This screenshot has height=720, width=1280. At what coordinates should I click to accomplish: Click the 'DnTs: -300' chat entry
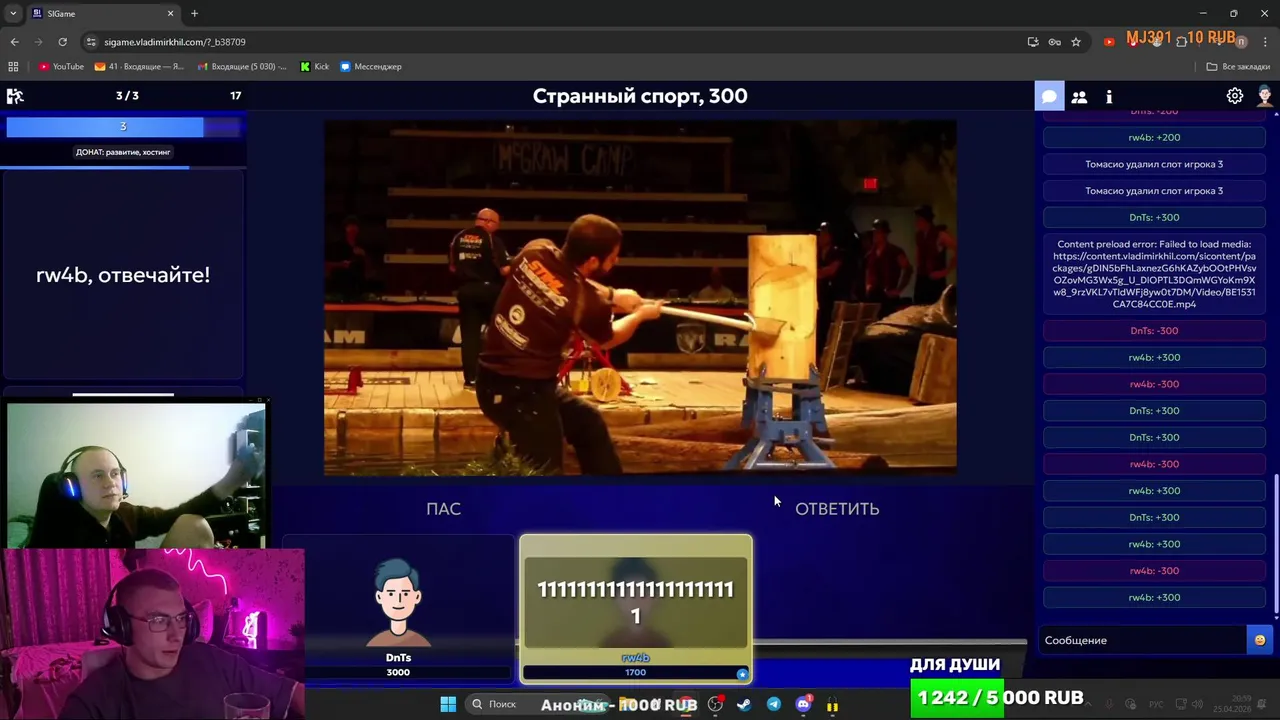1154,330
